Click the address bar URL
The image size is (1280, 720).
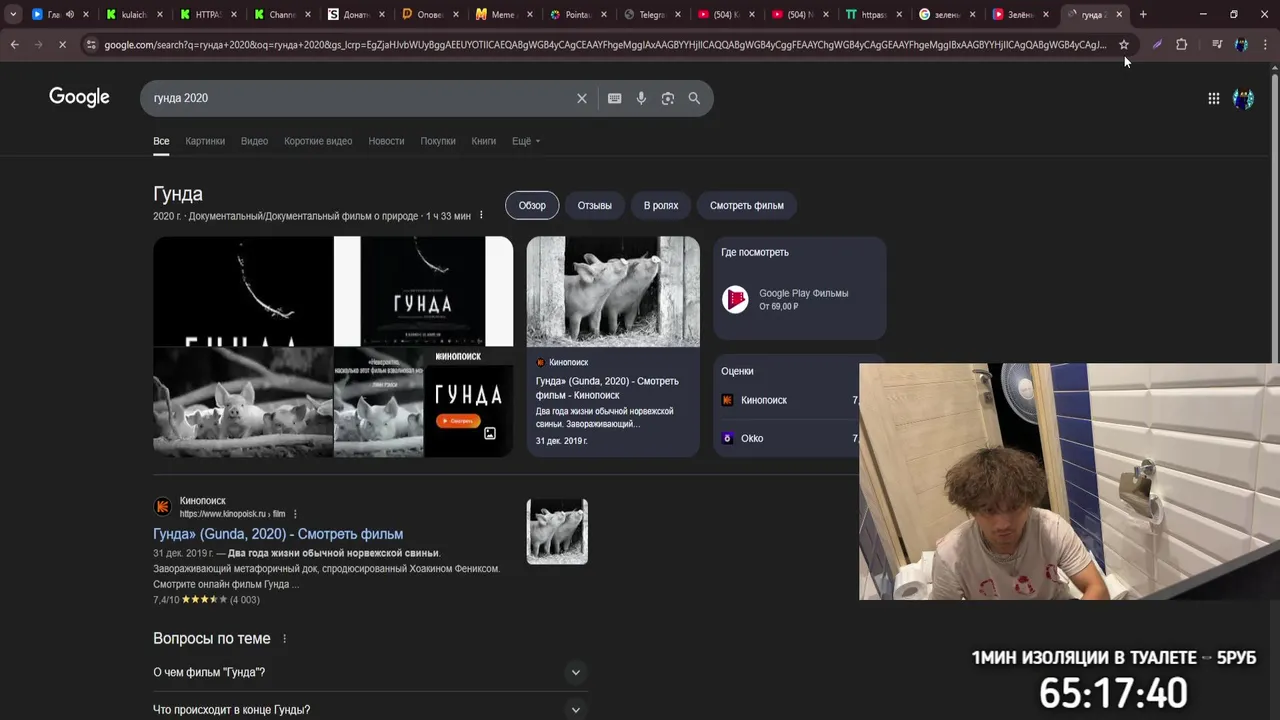pos(605,44)
